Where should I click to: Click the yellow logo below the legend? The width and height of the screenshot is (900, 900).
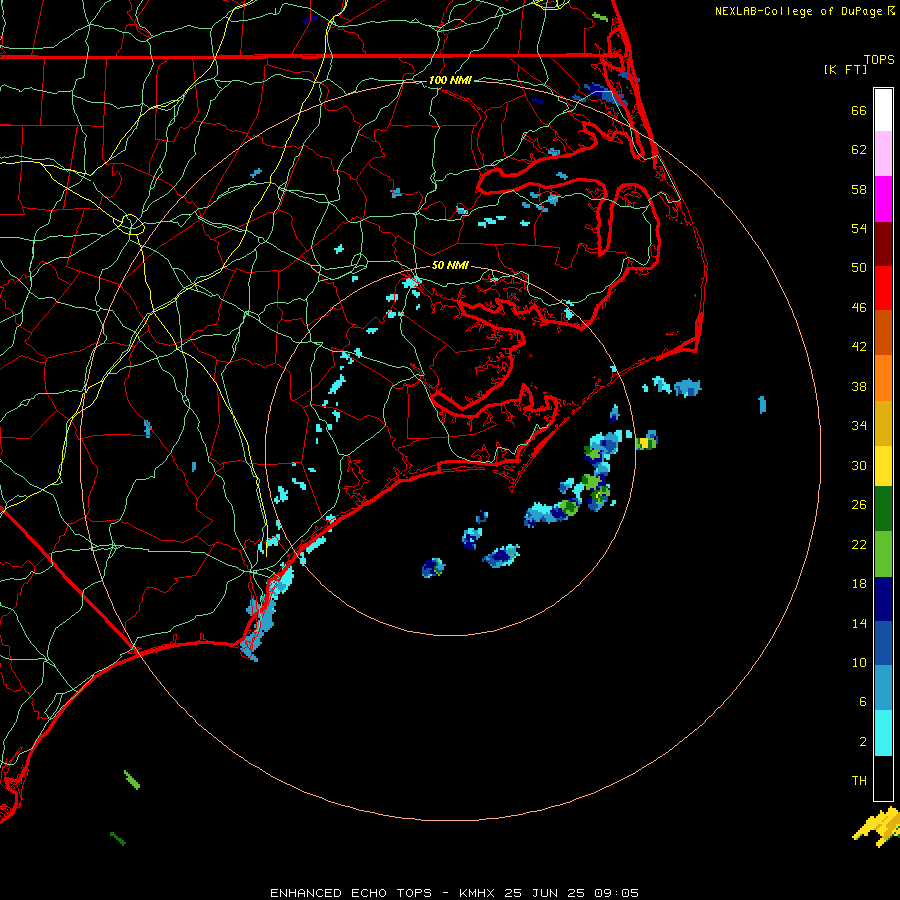(876, 827)
